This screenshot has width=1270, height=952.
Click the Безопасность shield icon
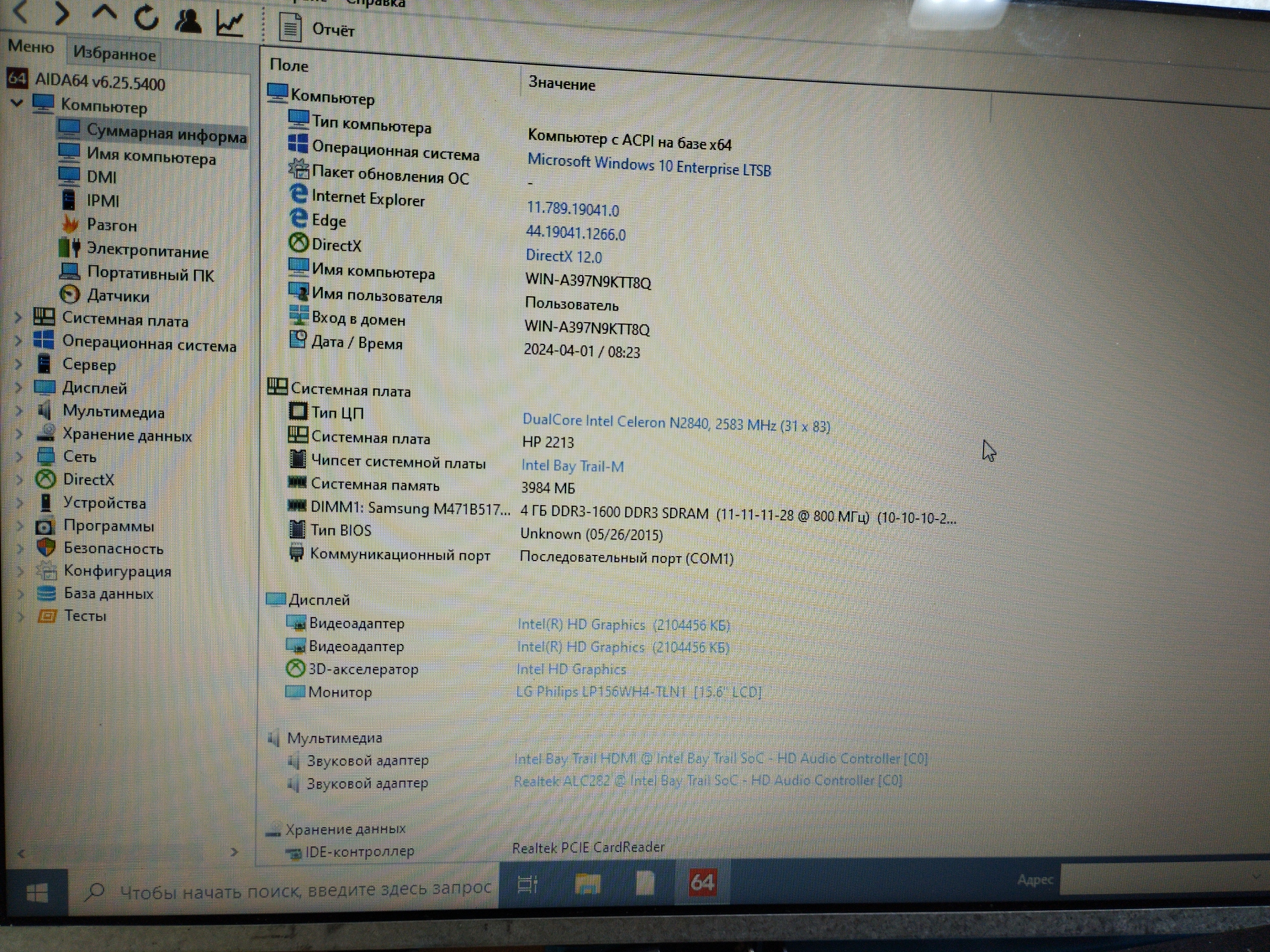pos(46,547)
